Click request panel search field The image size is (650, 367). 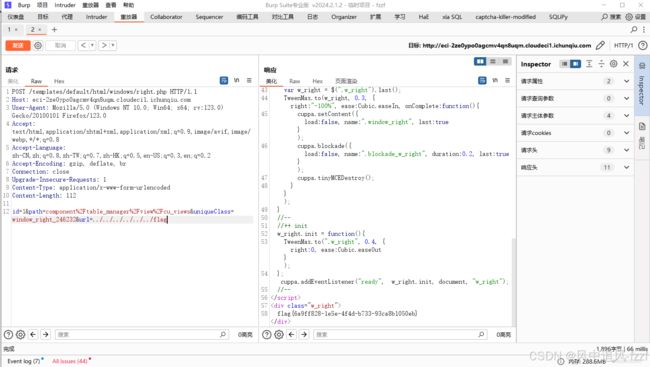coord(142,334)
